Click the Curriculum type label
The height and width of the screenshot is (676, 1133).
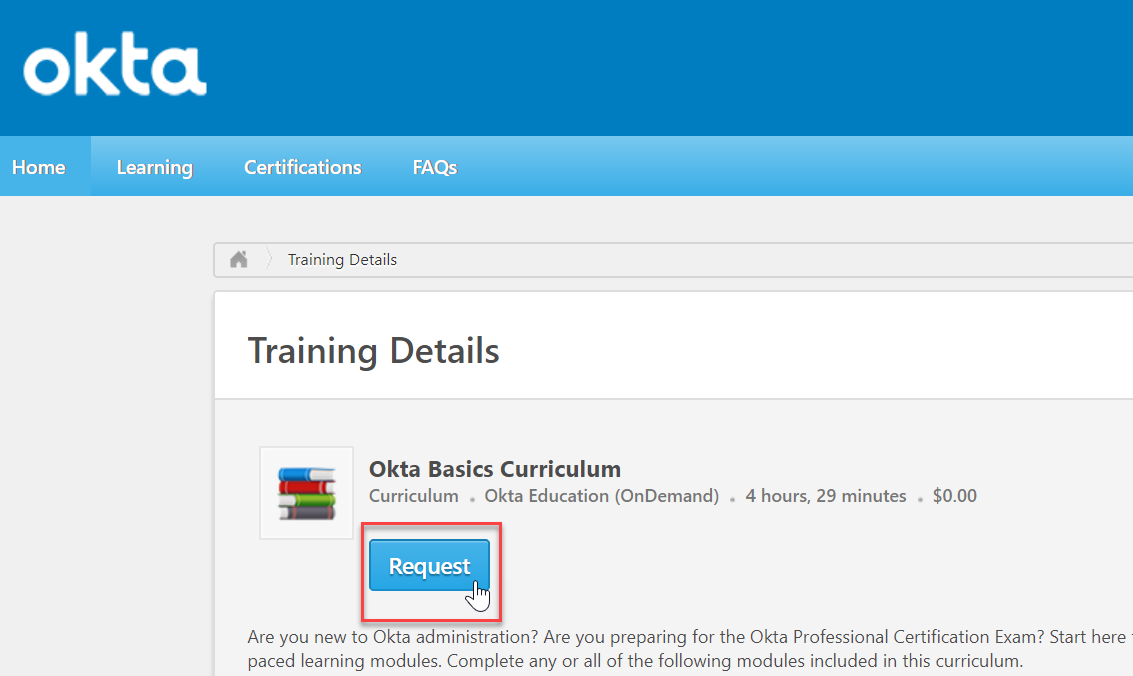tap(413, 496)
